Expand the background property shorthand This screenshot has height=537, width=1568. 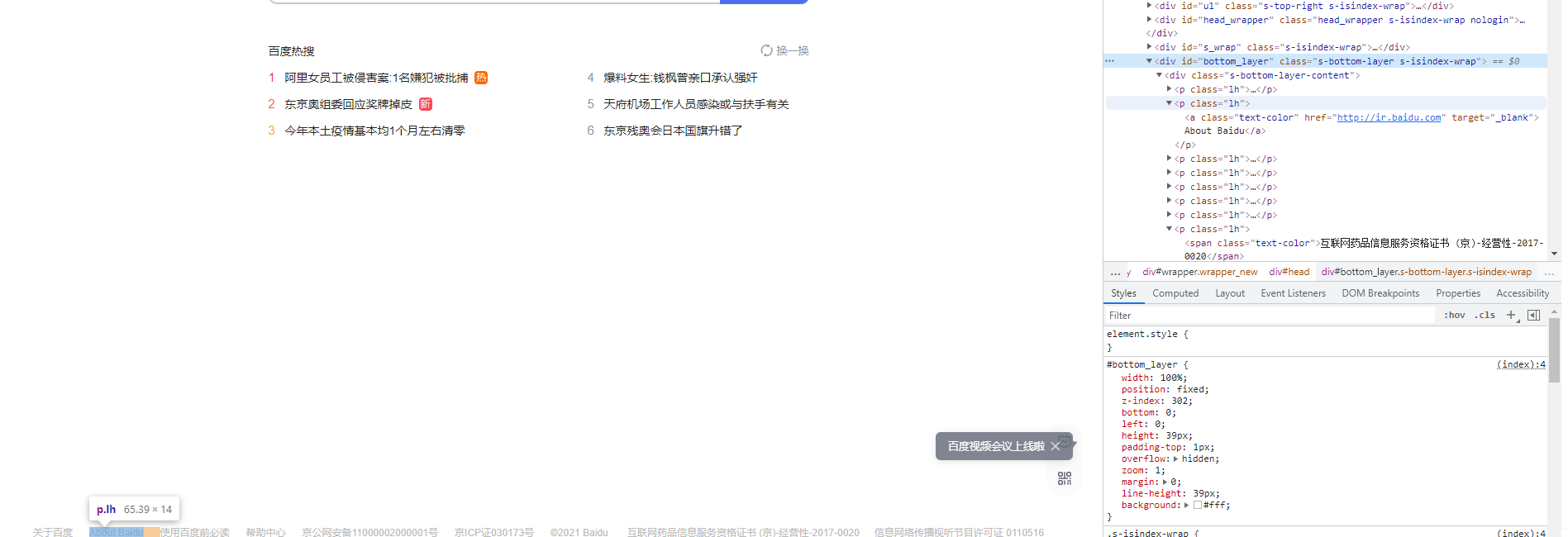pos(1187,505)
